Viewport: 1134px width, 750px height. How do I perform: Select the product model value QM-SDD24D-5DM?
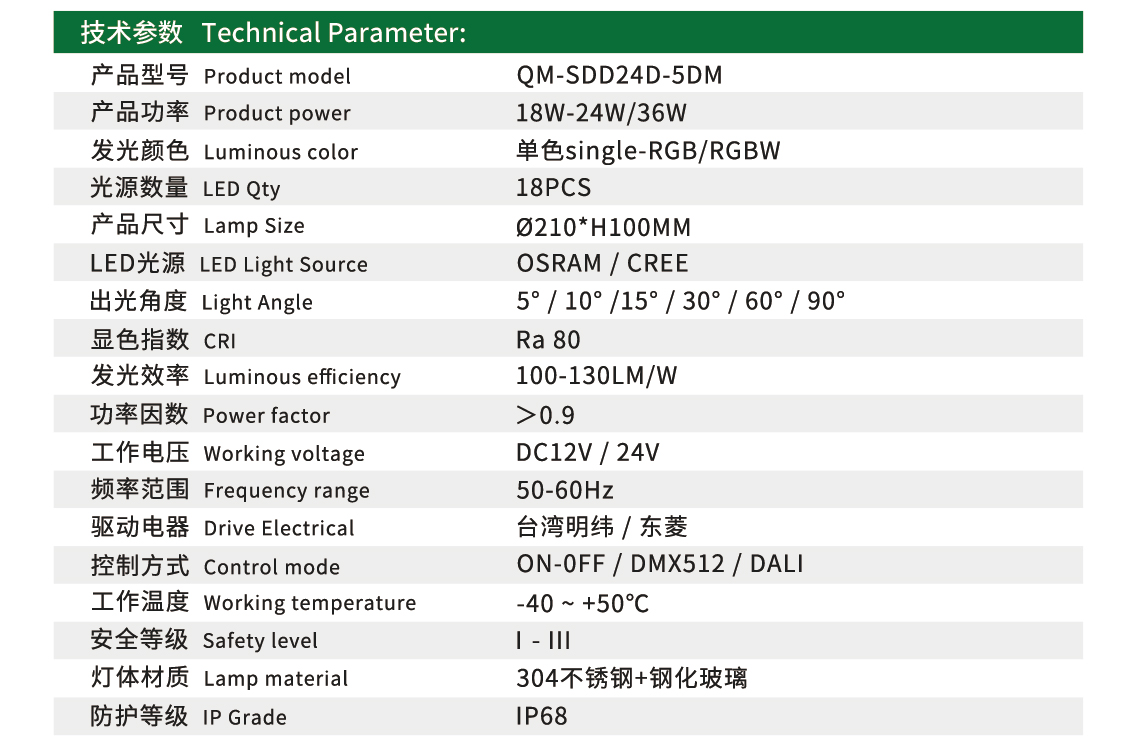(619, 76)
